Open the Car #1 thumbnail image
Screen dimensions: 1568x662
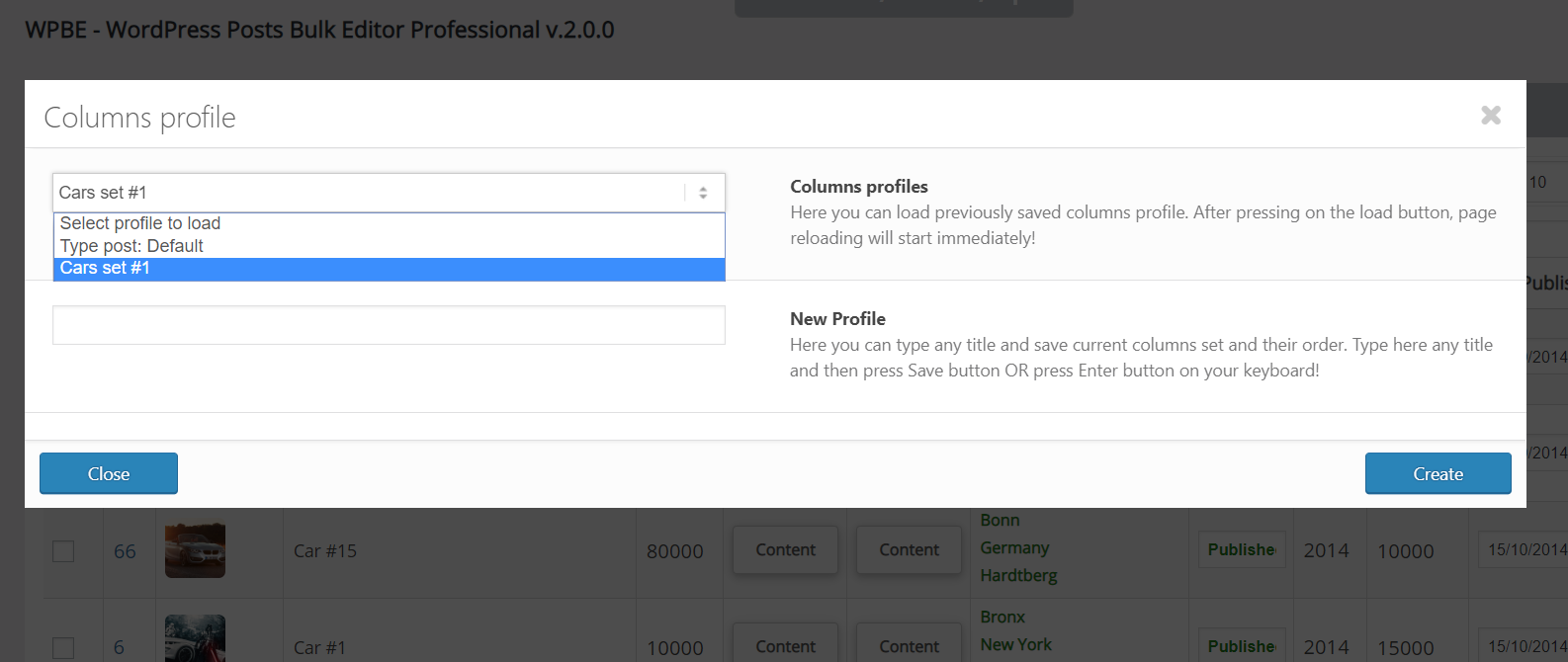click(195, 639)
